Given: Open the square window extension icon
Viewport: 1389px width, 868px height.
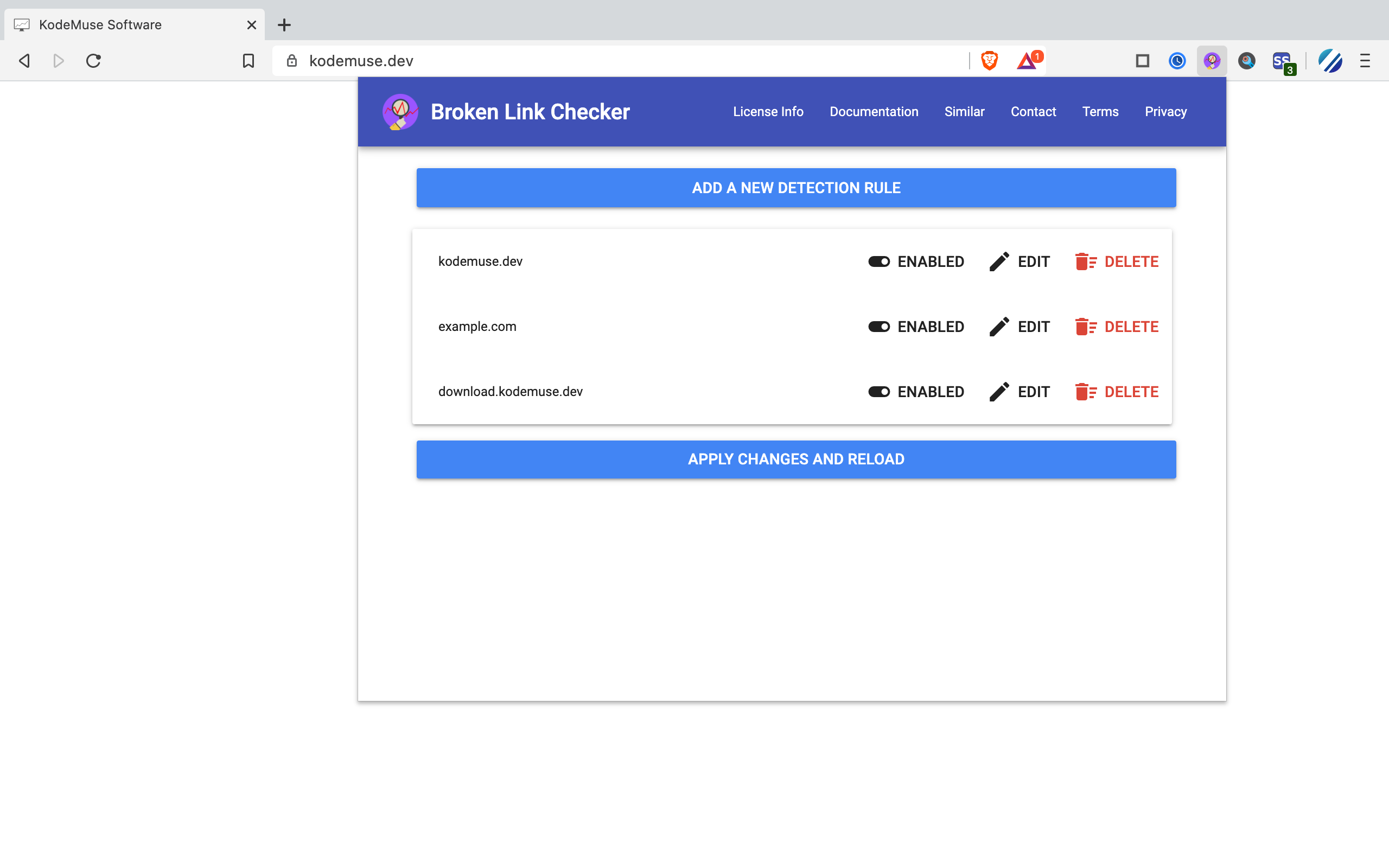Looking at the screenshot, I should point(1142,60).
